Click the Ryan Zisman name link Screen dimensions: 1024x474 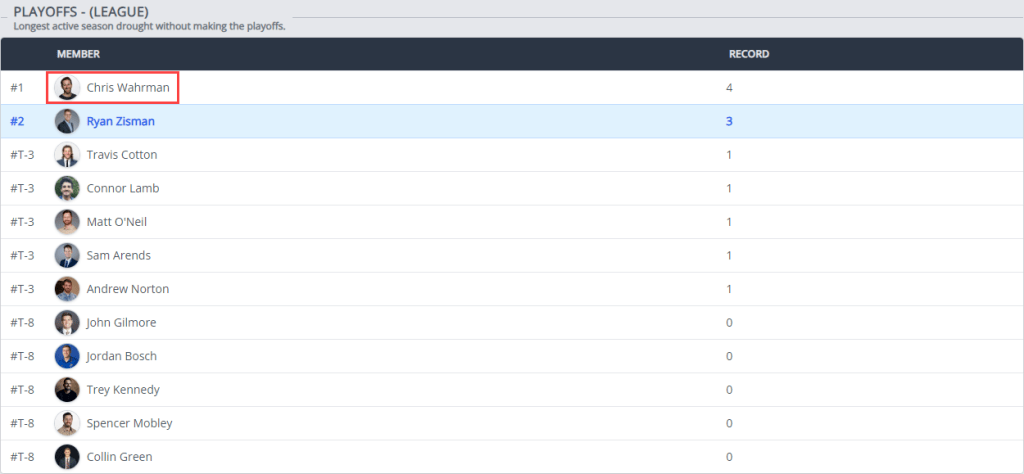pyautogui.click(x=120, y=121)
